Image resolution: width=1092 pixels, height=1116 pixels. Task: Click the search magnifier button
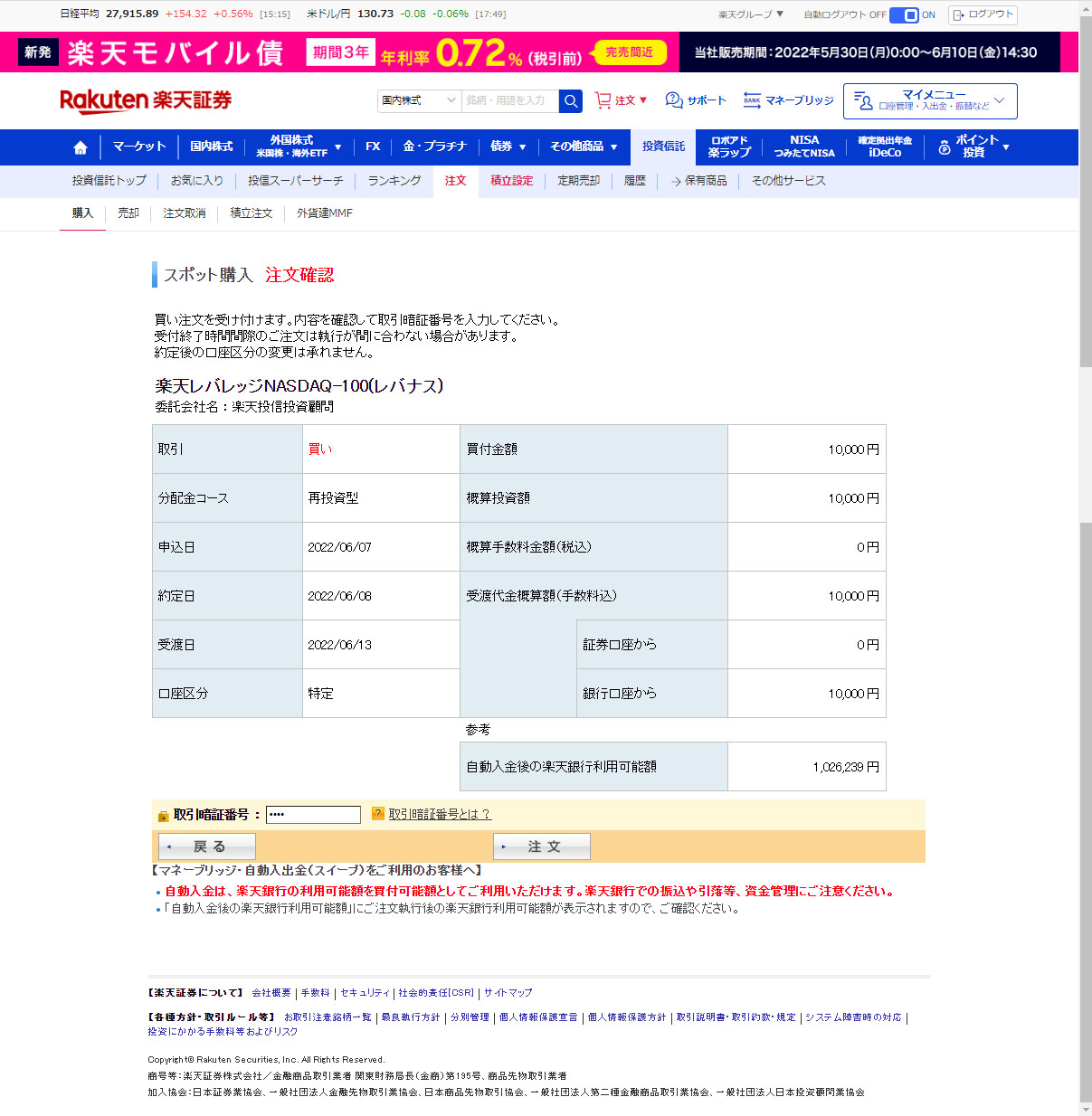click(571, 101)
